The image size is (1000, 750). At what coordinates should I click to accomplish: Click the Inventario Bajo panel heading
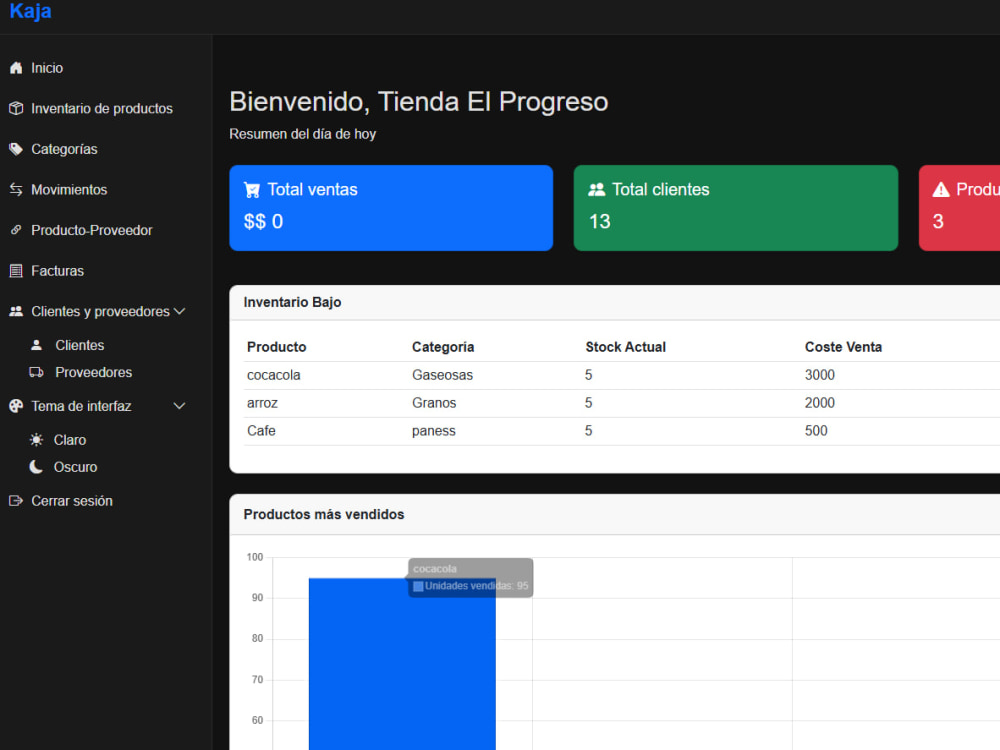(x=292, y=302)
